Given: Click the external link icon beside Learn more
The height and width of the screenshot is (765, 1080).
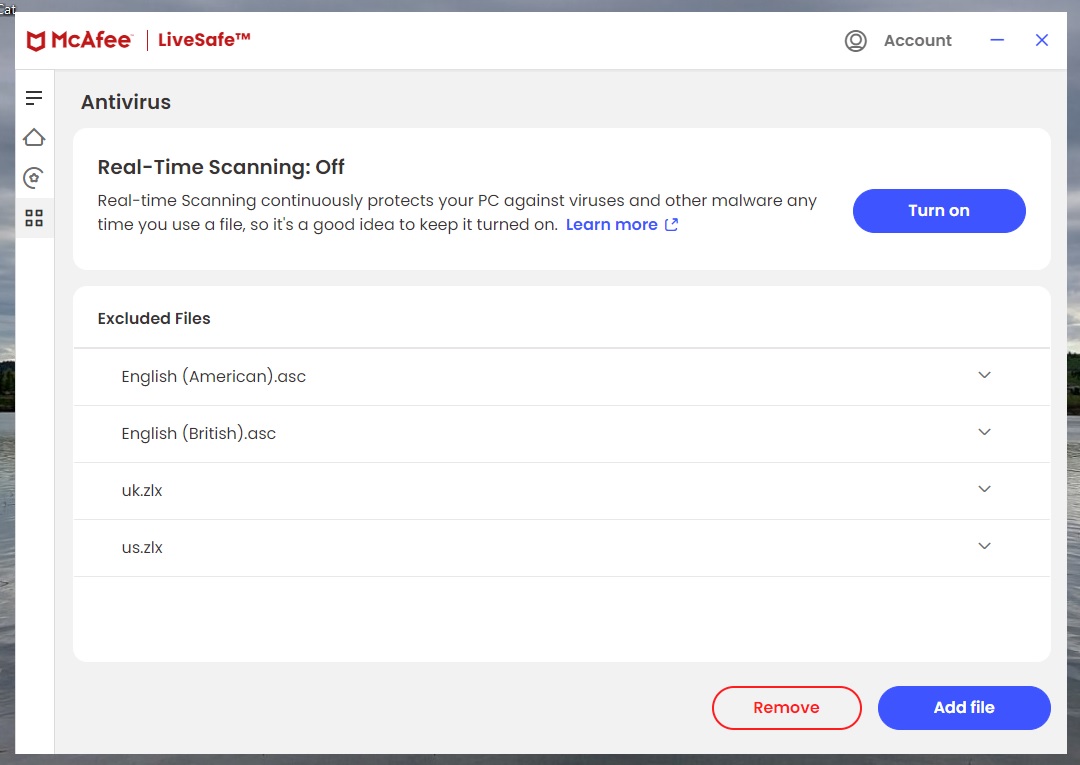Looking at the screenshot, I should pyautogui.click(x=672, y=224).
